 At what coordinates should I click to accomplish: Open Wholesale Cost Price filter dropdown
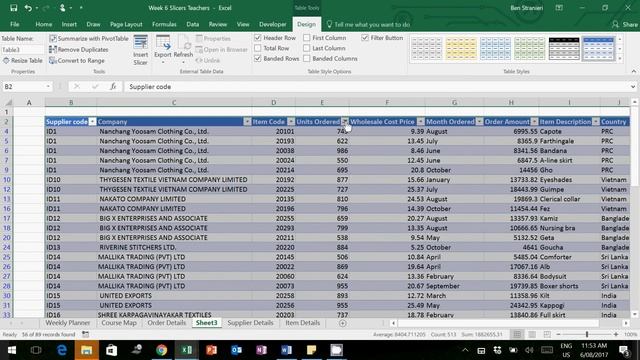pos(420,122)
